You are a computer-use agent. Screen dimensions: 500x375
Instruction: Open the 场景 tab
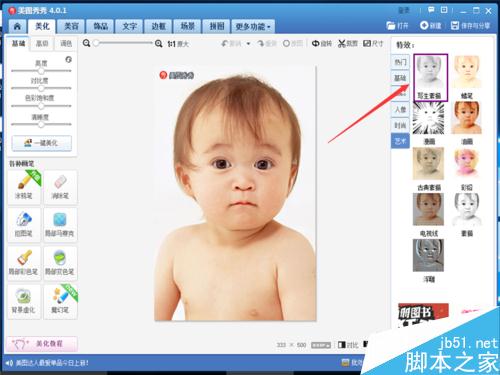point(187,26)
